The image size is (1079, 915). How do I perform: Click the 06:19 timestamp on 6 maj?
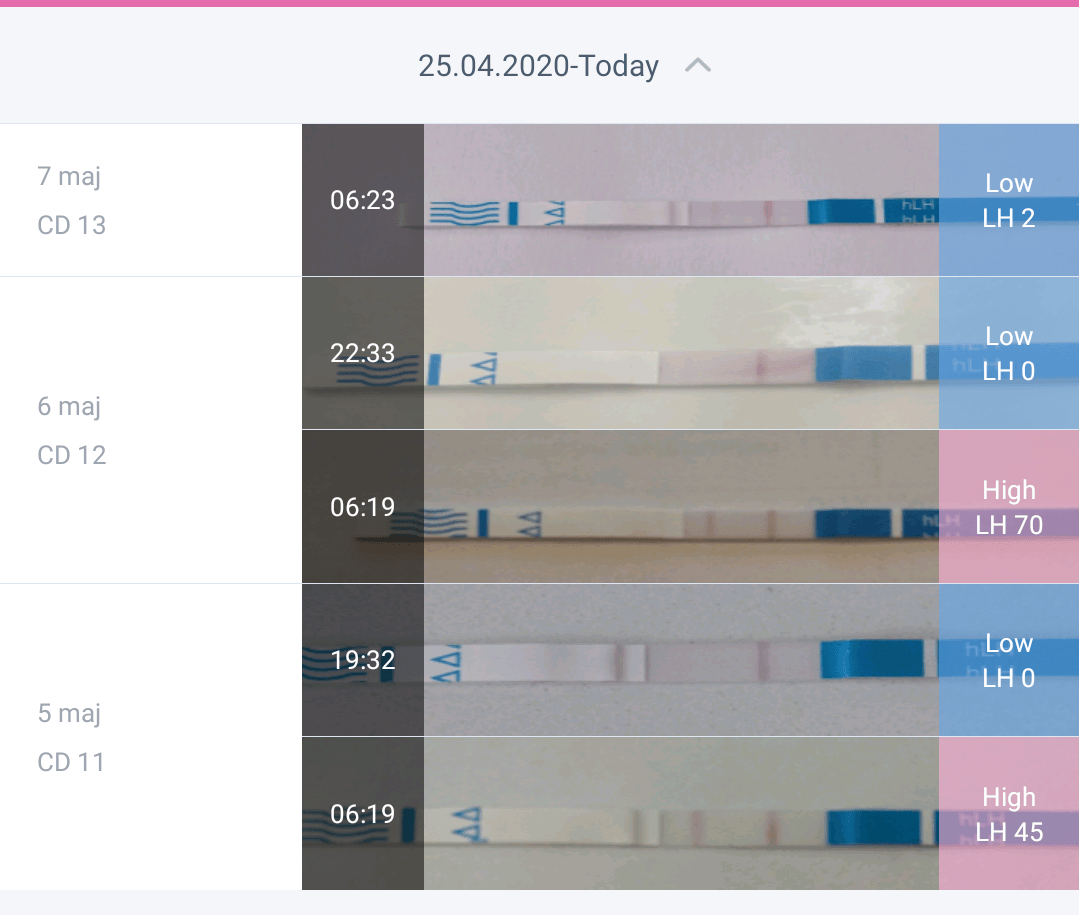point(363,507)
